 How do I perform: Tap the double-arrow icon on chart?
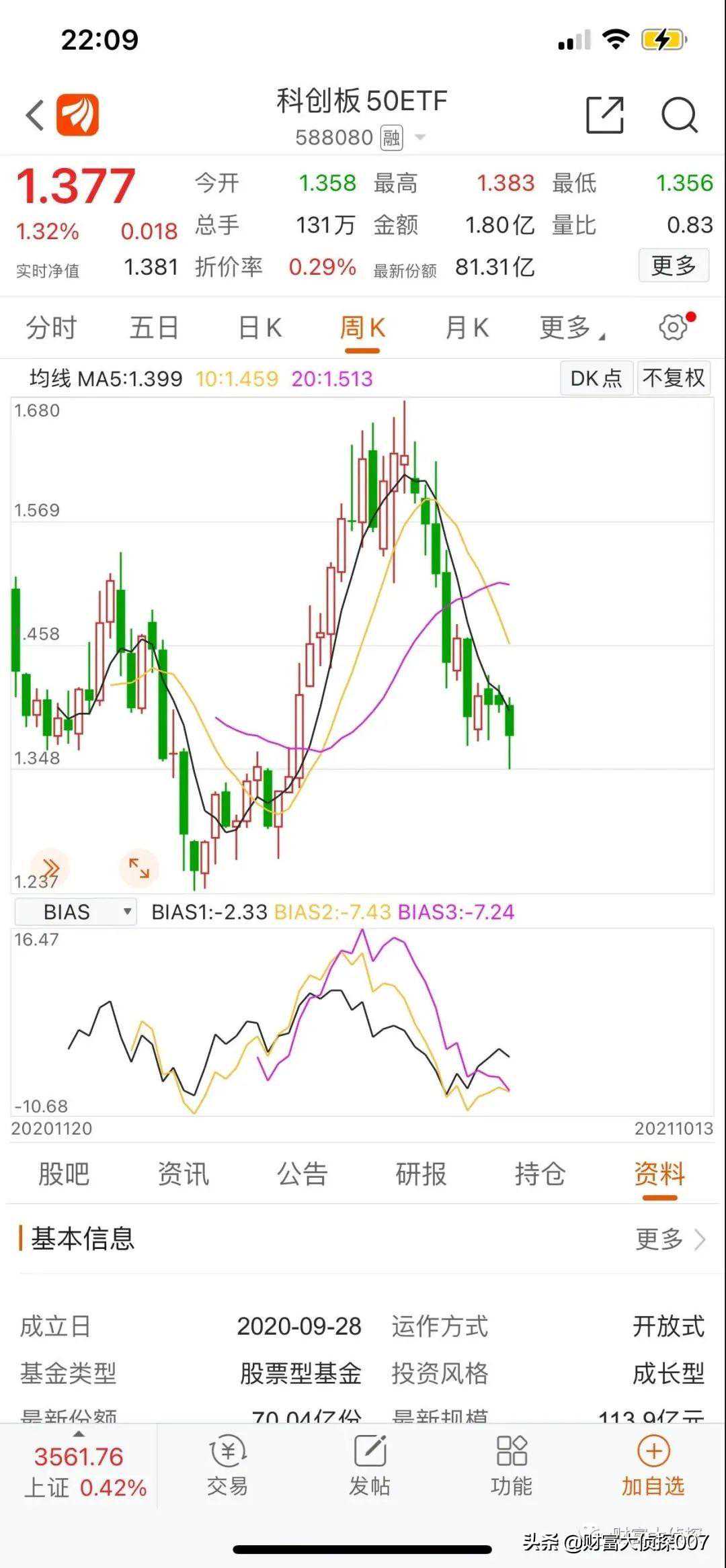(x=50, y=868)
